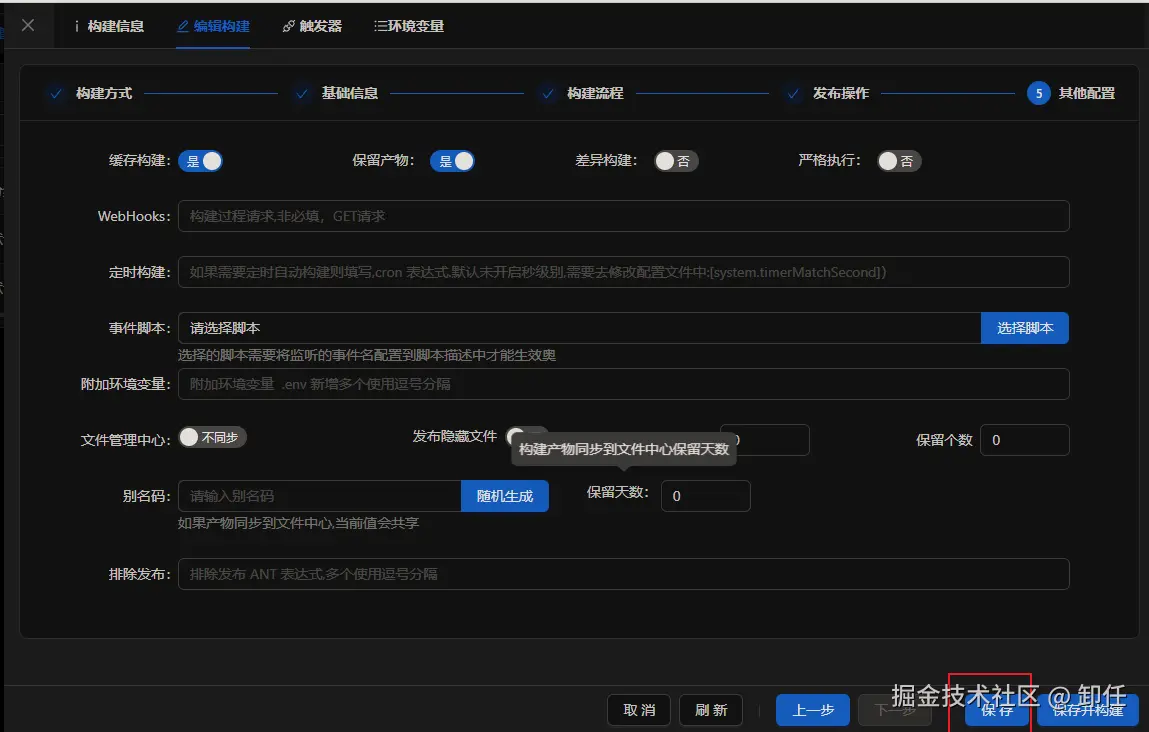Click the checkmark icon beside 发布操作
The image size is (1149, 732).
pyautogui.click(x=793, y=94)
